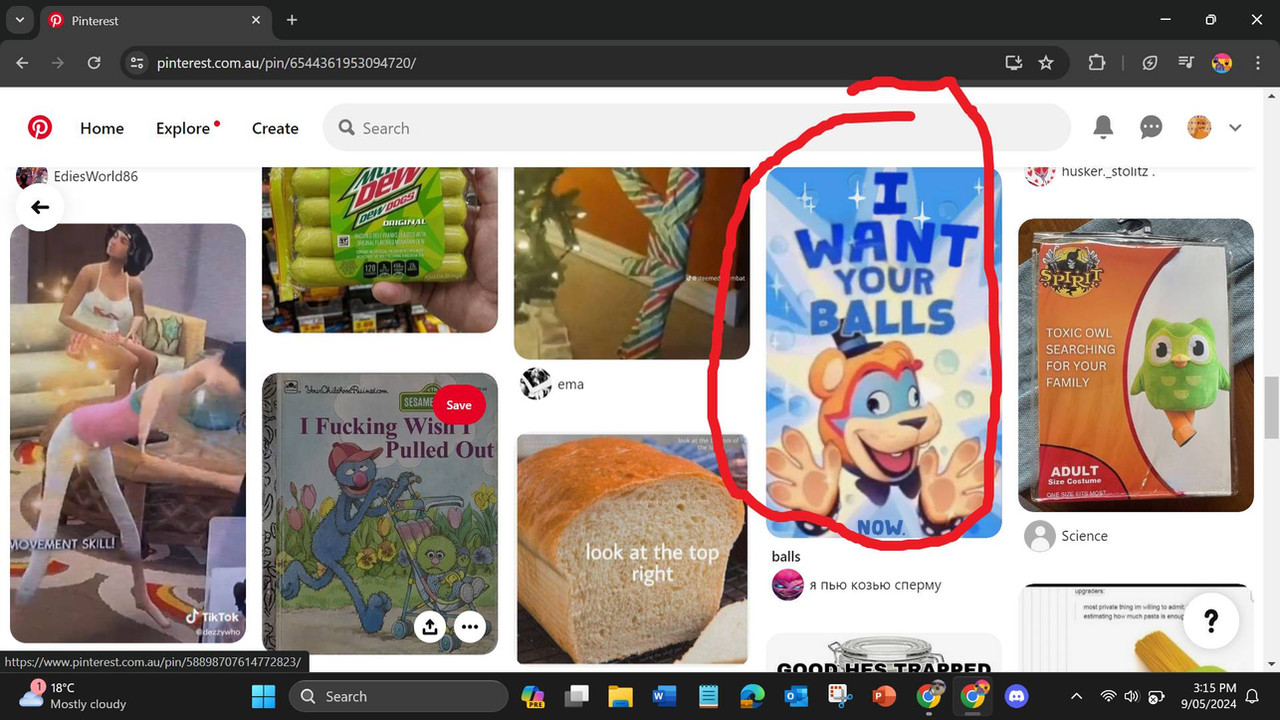Open the Windows Start menu

263,696
